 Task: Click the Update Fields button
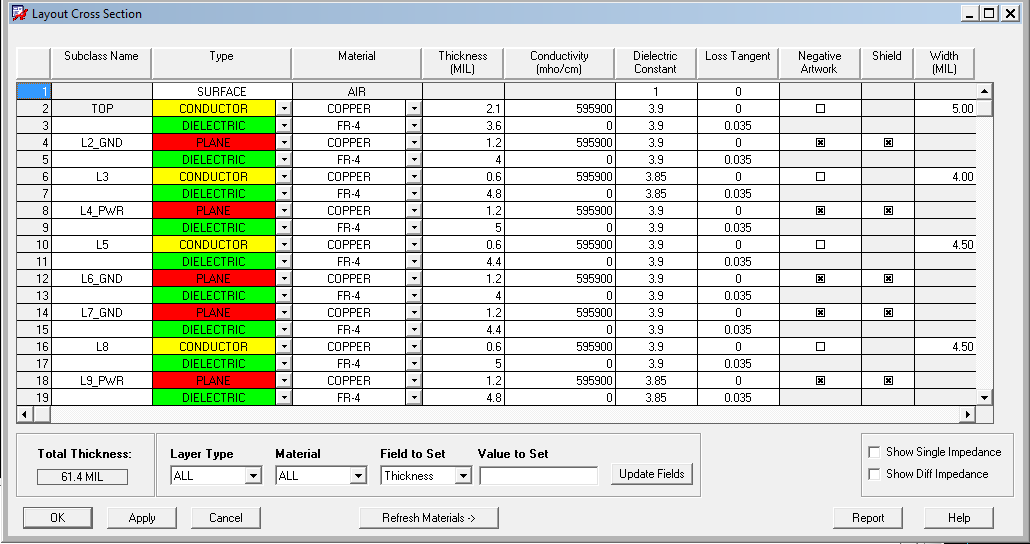point(652,474)
